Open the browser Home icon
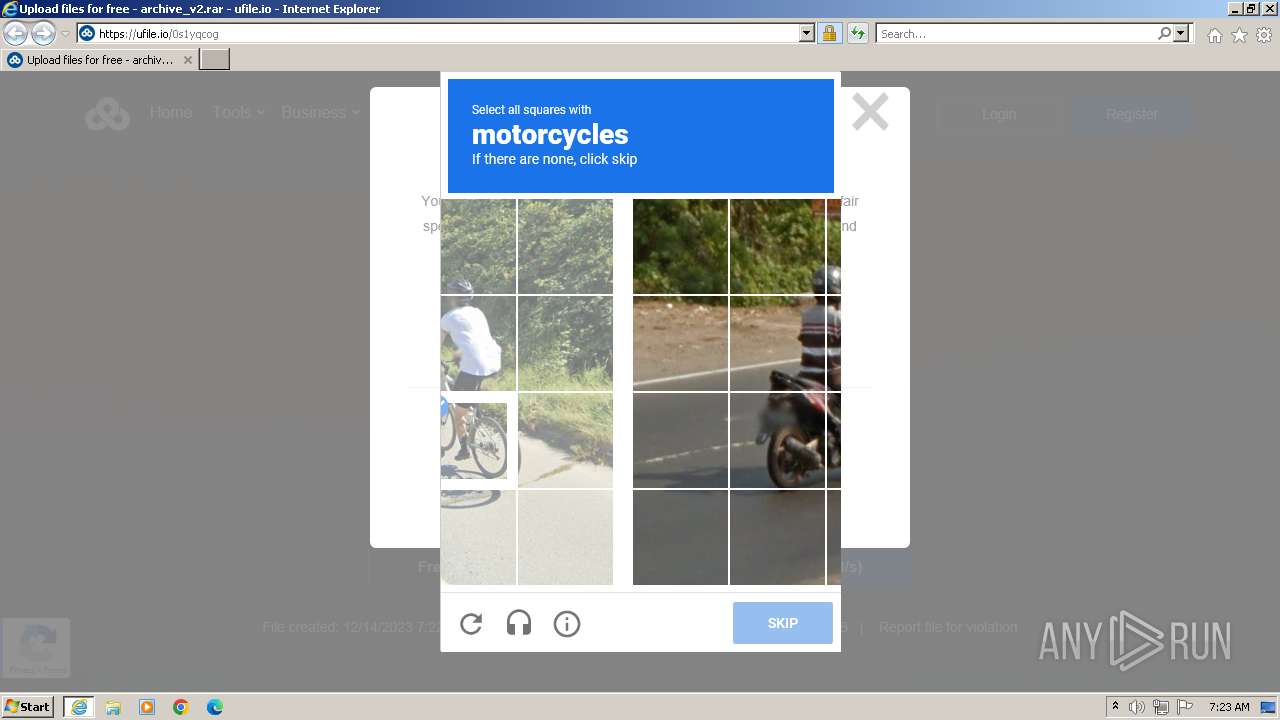 coord(1214,35)
